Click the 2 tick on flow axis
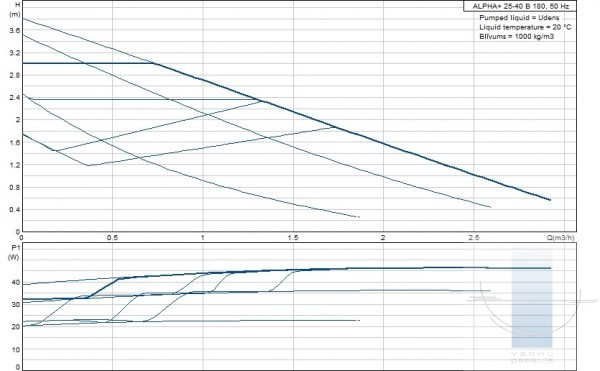 [x=383, y=238]
